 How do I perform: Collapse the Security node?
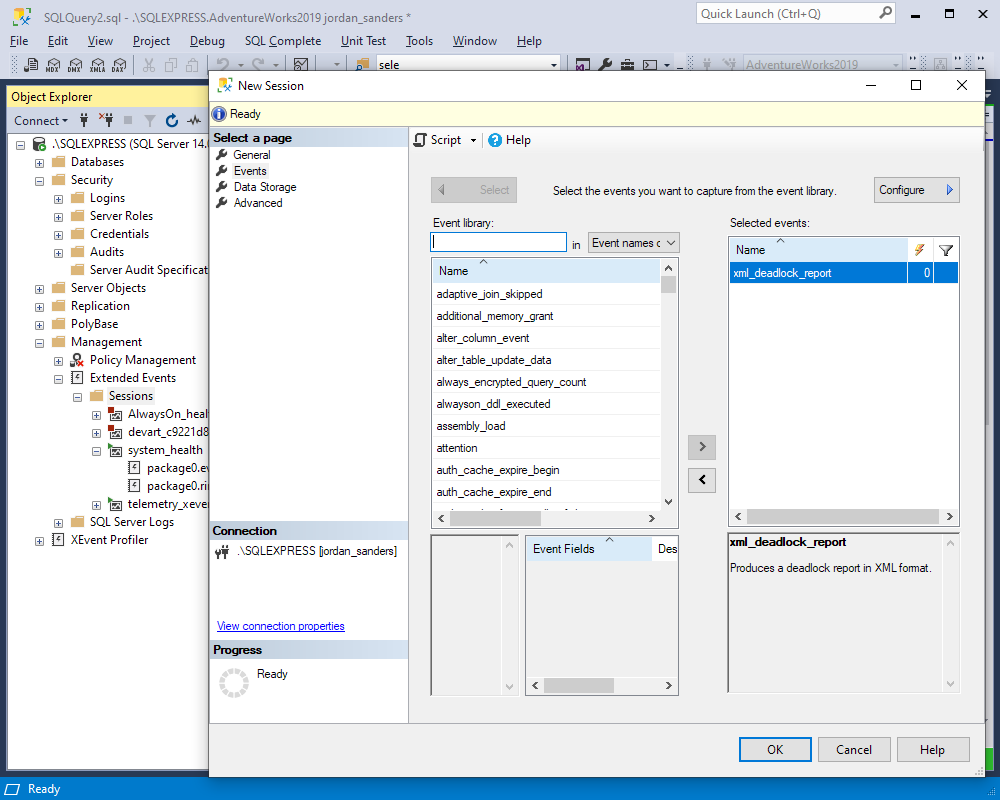tap(40, 181)
